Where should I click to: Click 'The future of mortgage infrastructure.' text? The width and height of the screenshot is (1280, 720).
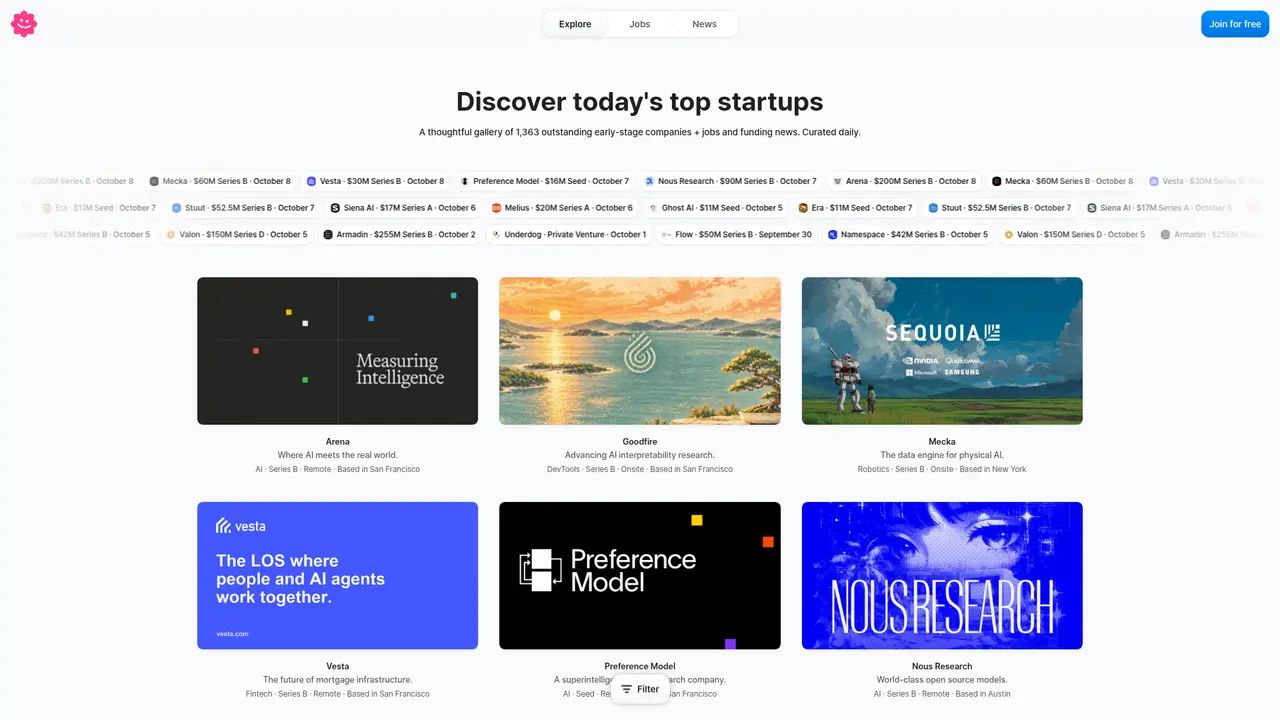338,680
